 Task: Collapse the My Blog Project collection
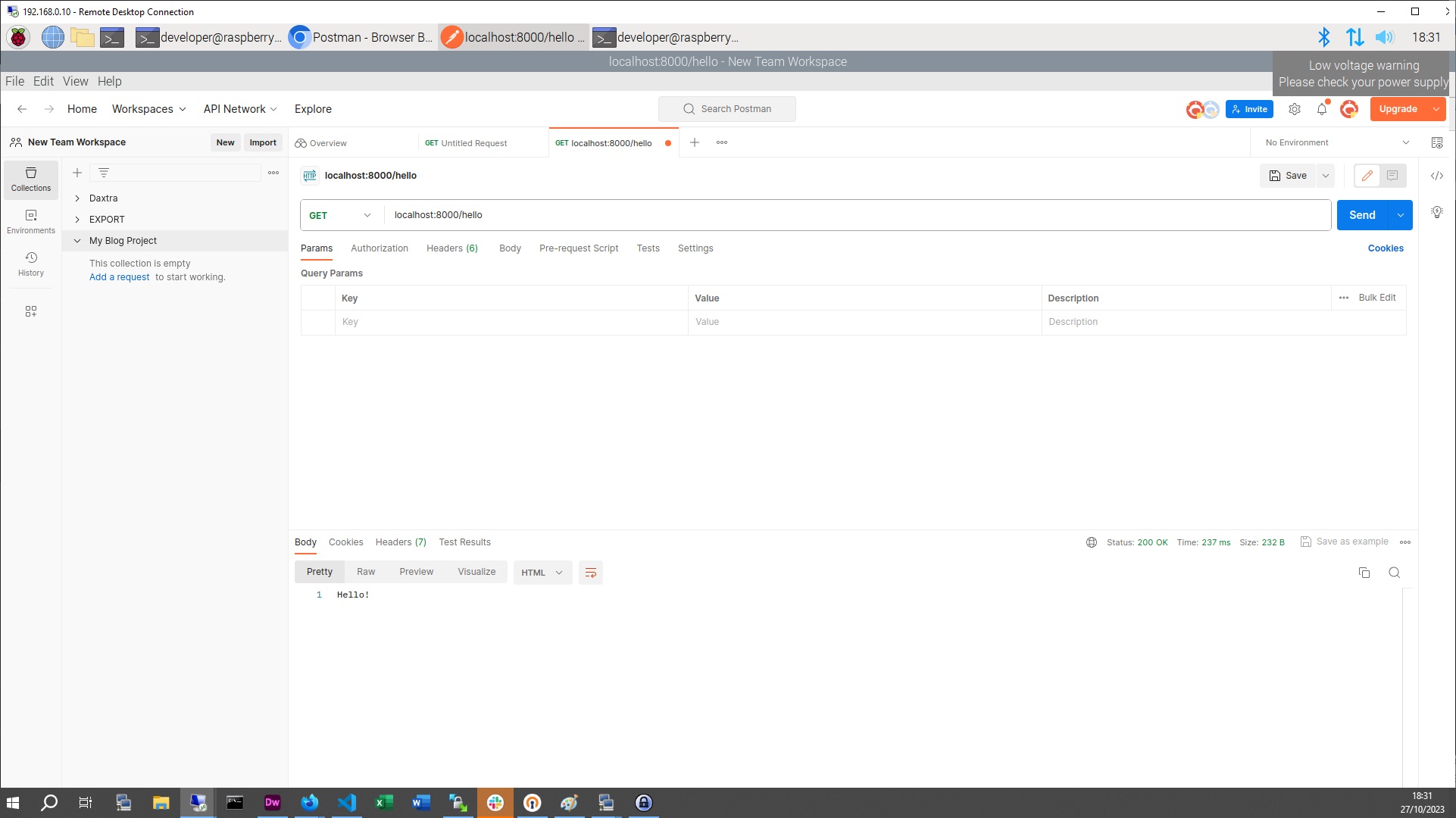coord(77,241)
